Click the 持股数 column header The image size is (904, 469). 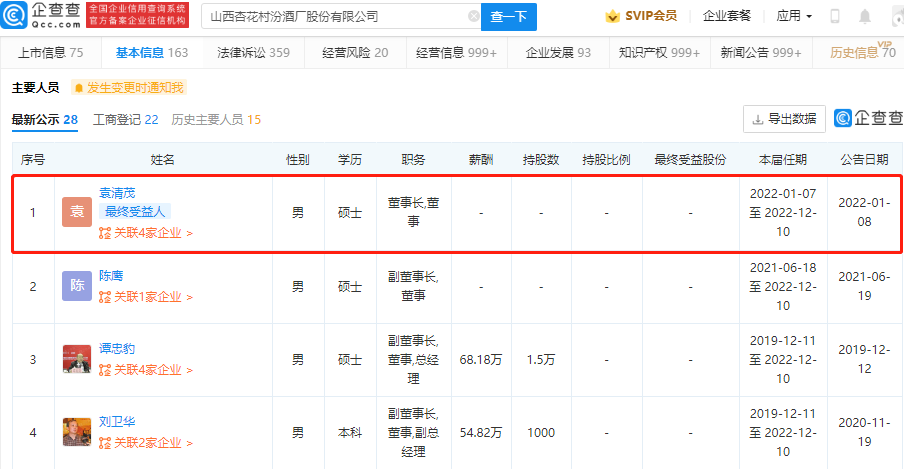coord(541,160)
